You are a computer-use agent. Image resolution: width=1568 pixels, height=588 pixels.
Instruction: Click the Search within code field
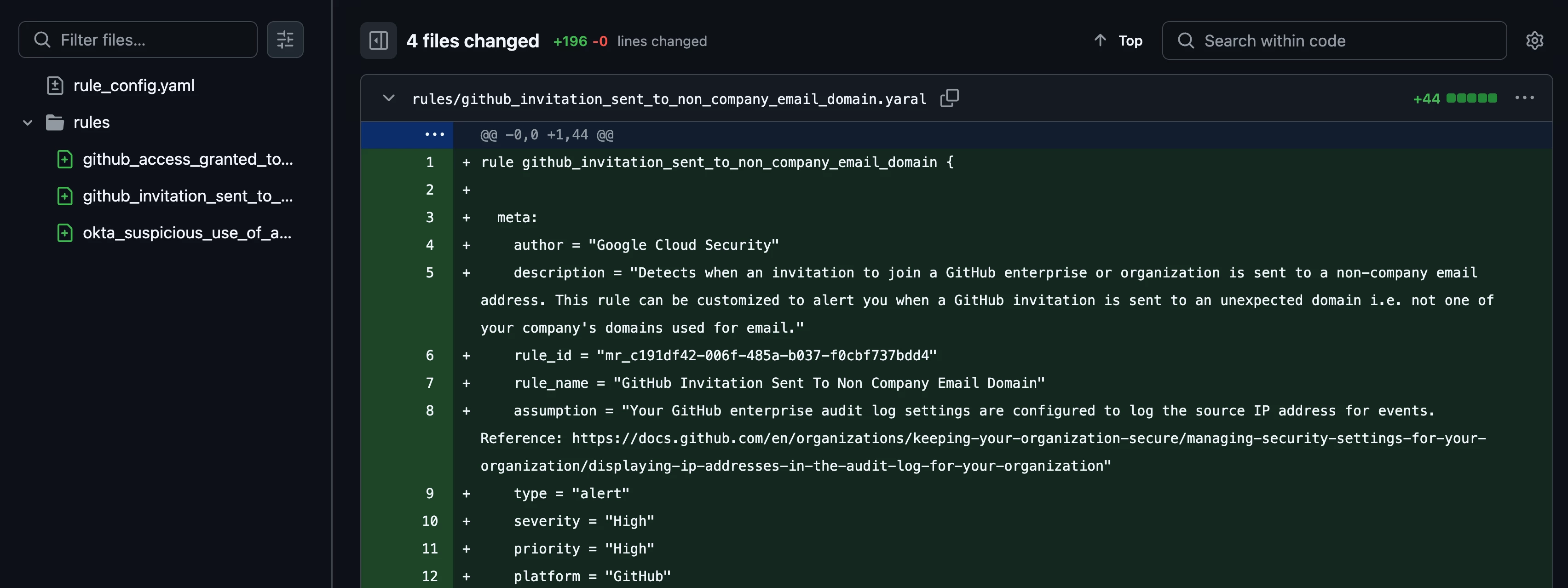pos(1334,41)
